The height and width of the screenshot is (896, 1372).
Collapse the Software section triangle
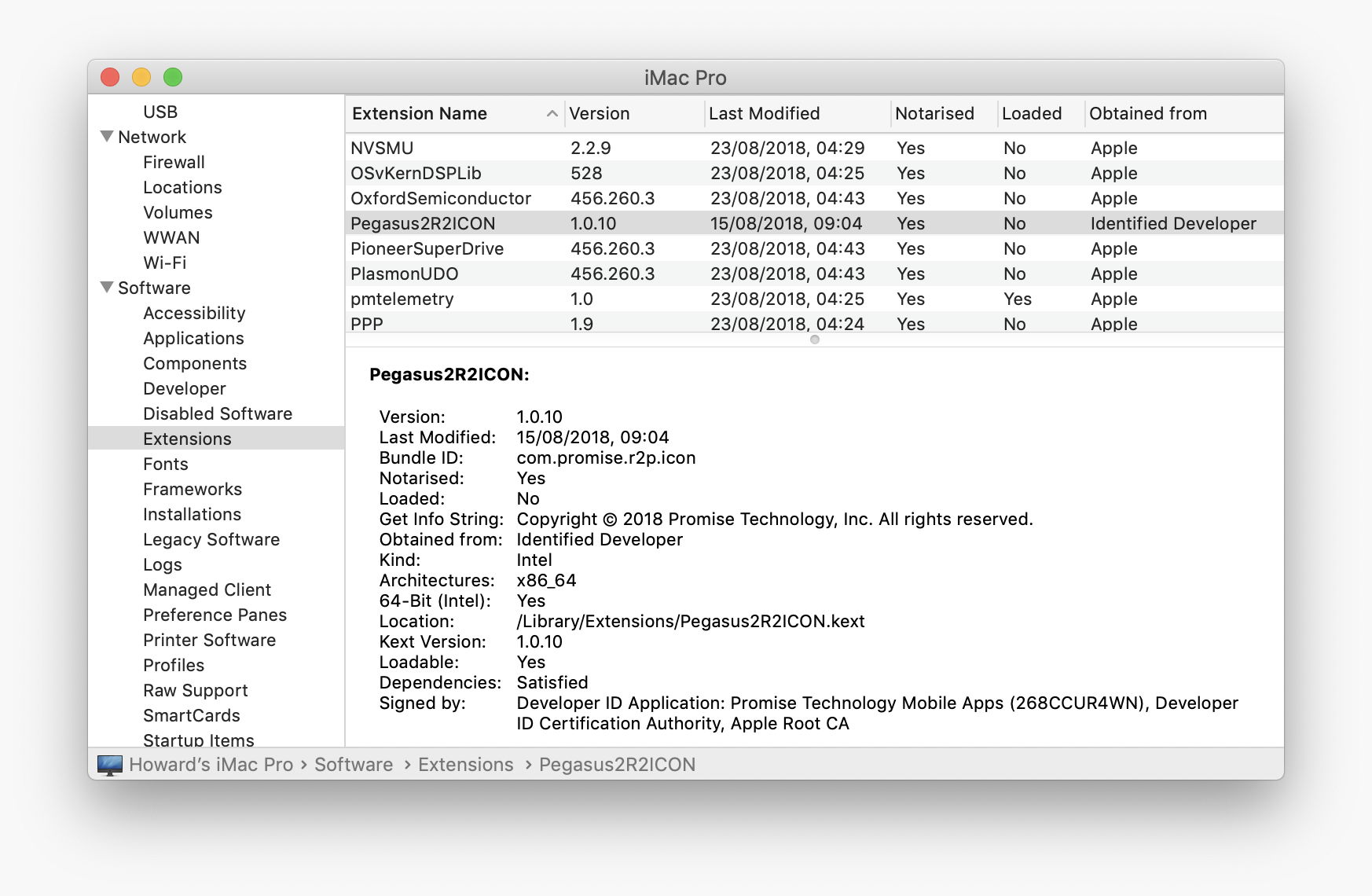click(x=107, y=288)
